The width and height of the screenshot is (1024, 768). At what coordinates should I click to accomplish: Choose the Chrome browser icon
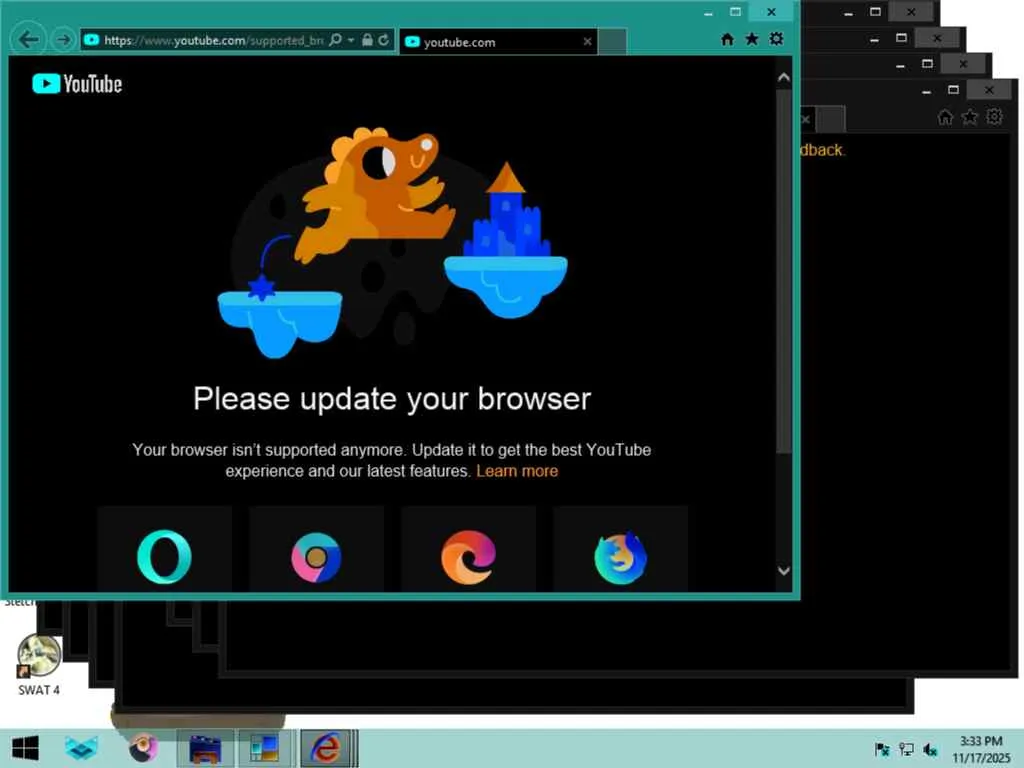click(316, 557)
